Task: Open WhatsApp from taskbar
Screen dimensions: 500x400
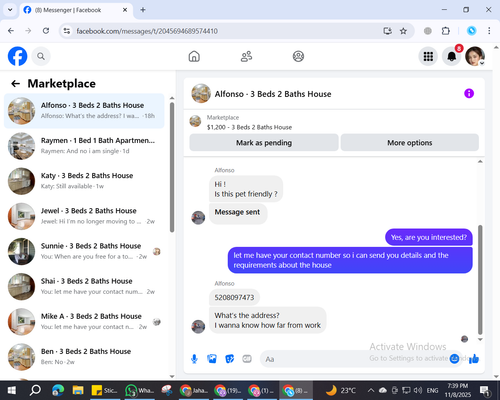Action: tap(139, 390)
